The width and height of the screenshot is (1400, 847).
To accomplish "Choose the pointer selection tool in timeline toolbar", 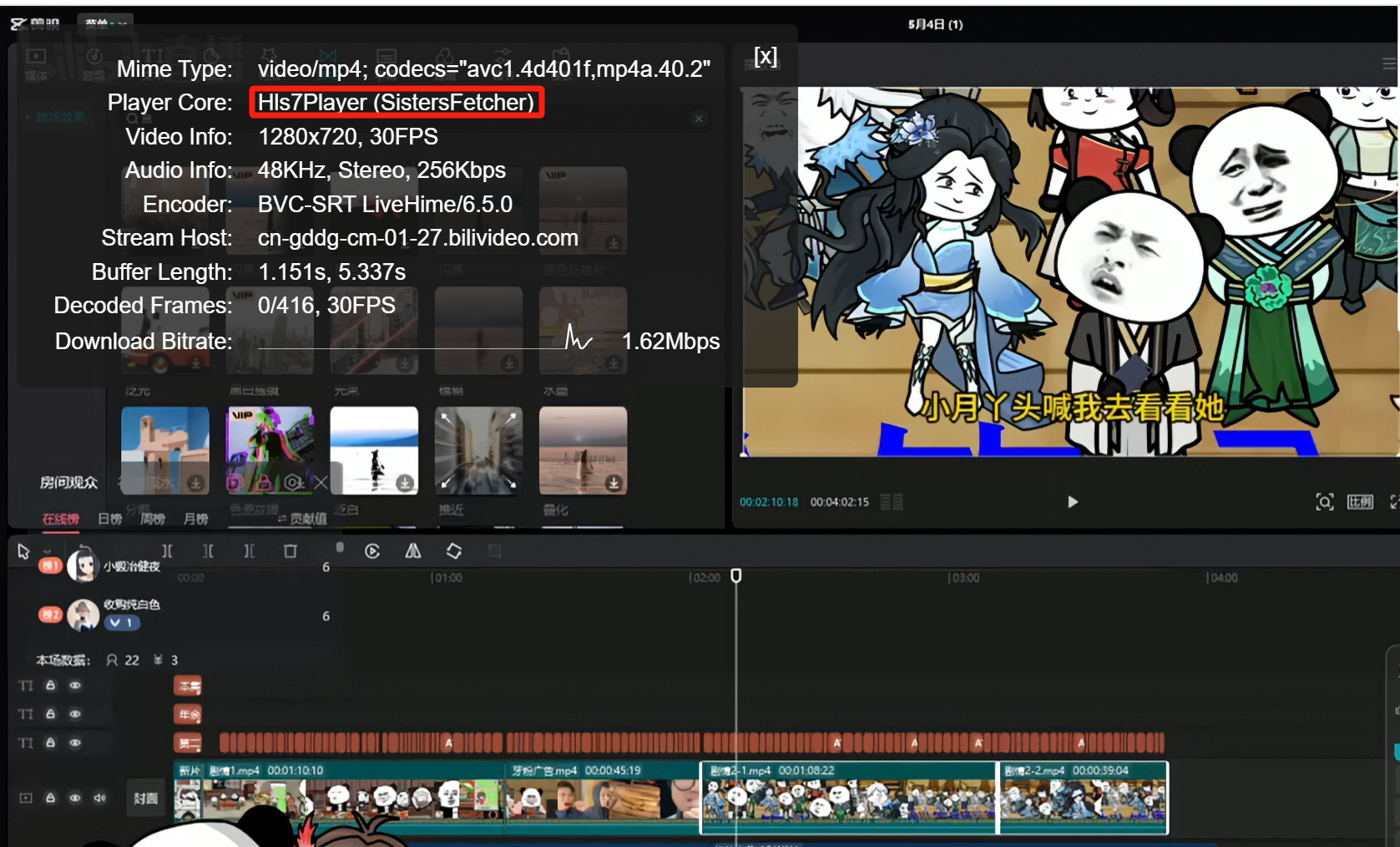I will tap(23, 551).
